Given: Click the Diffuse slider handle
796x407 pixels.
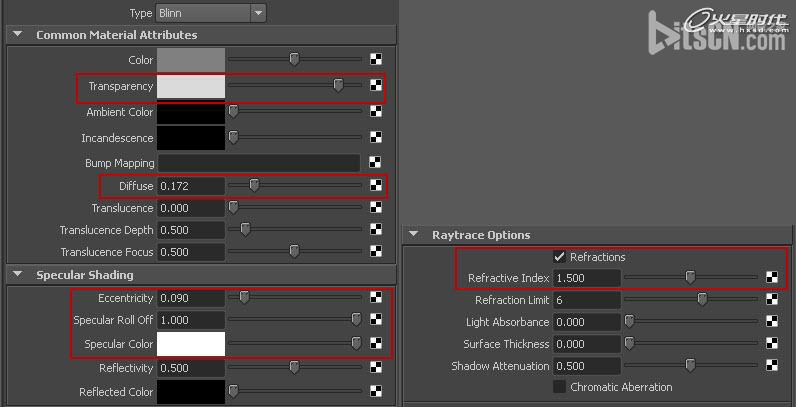Looking at the screenshot, I should click(x=254, y=185).
